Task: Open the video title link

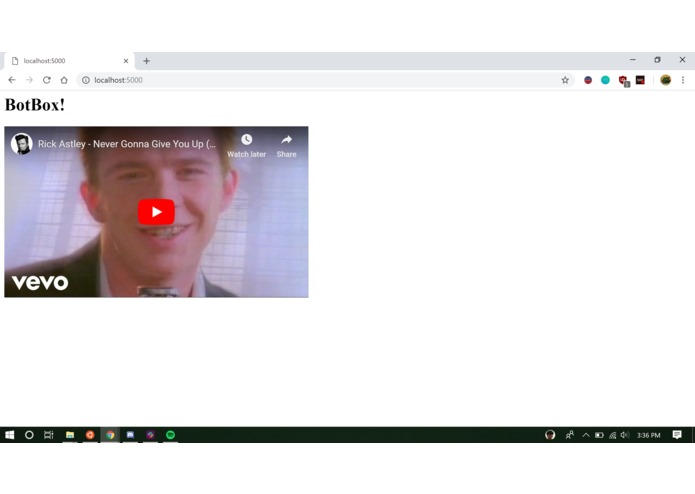Action: pos(127,144)
